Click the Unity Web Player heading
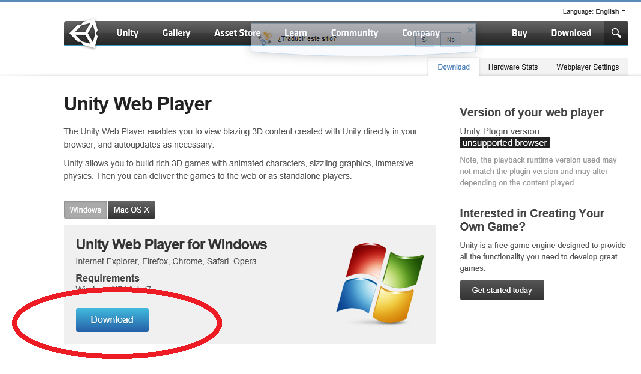This screenshot has width=641, height=374. 138,104
